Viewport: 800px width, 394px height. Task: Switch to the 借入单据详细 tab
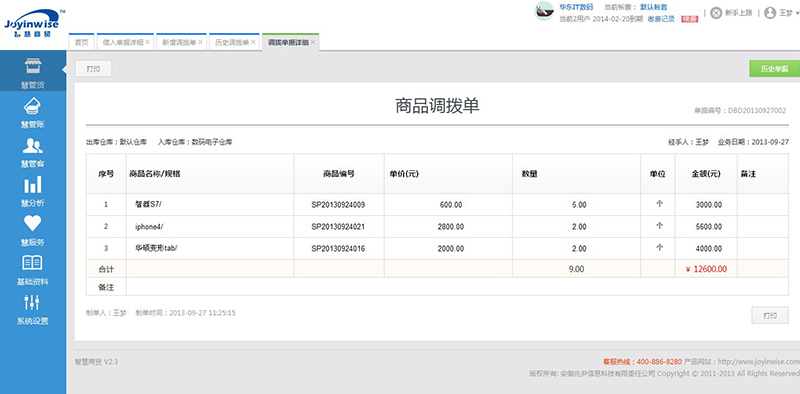pos(123,42)
